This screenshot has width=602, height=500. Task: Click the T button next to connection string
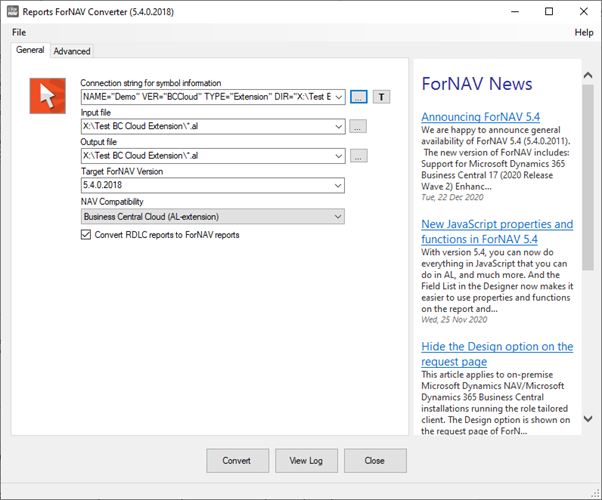pos(381,97)
